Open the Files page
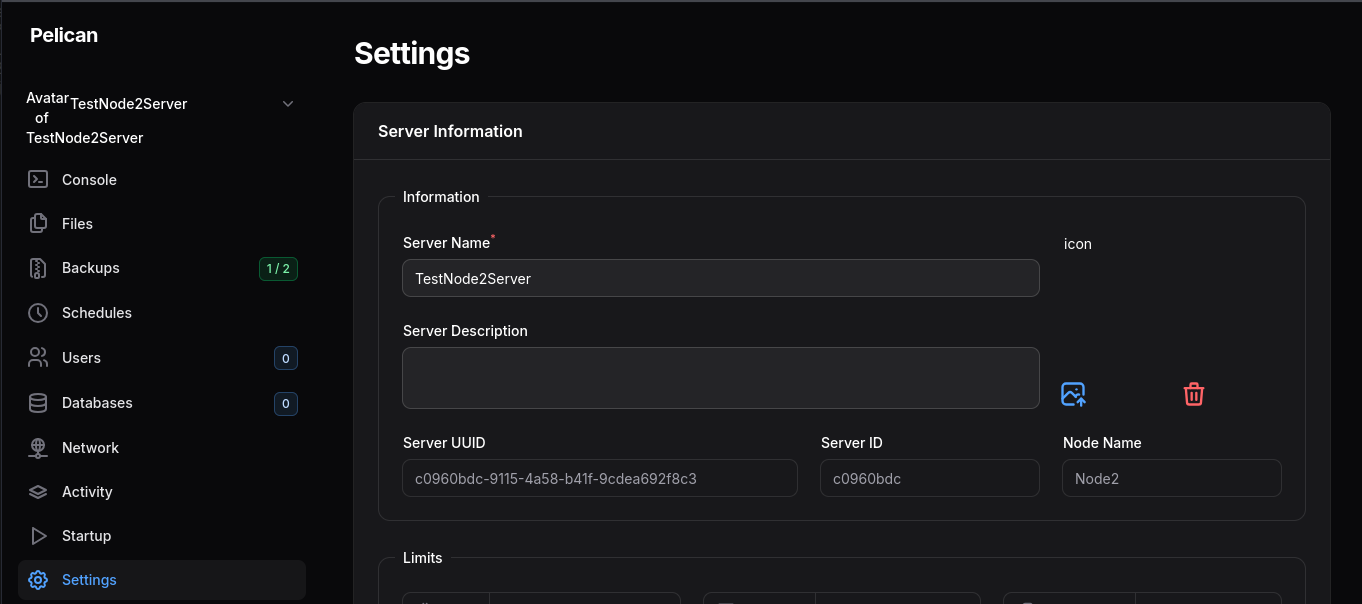 [162, 224]
